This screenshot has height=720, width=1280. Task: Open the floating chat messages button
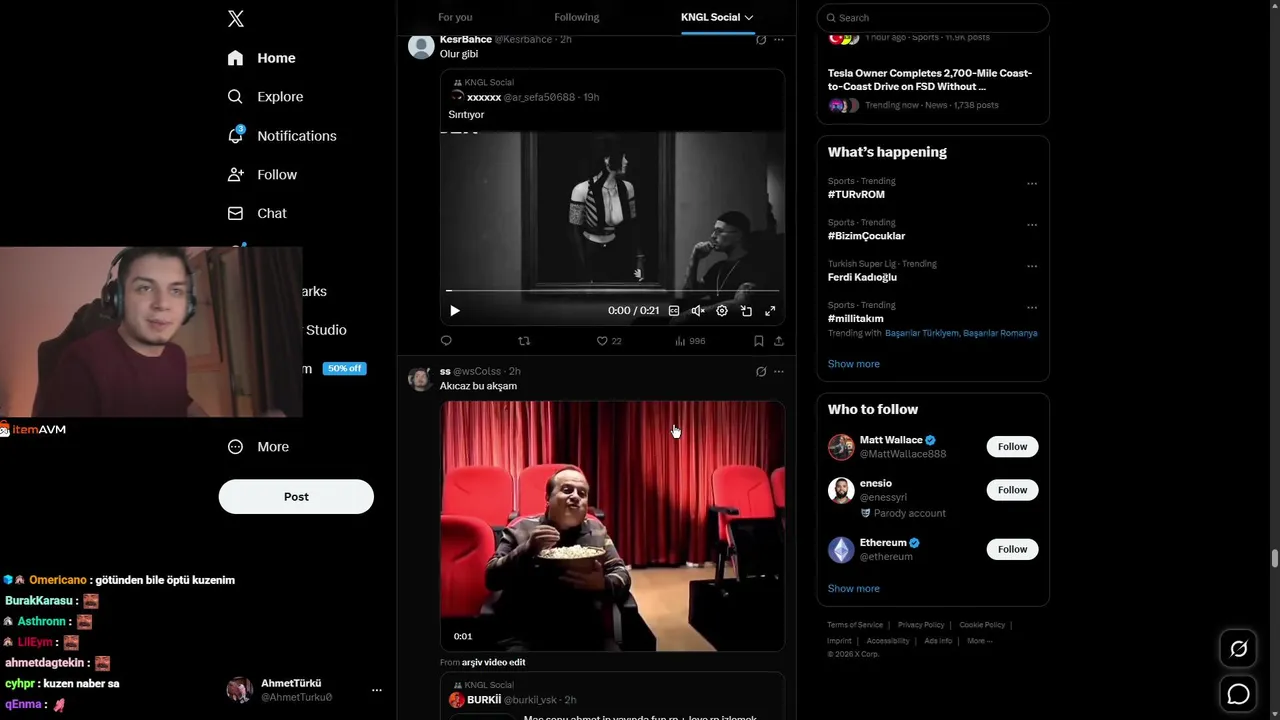click(1238, 694)
